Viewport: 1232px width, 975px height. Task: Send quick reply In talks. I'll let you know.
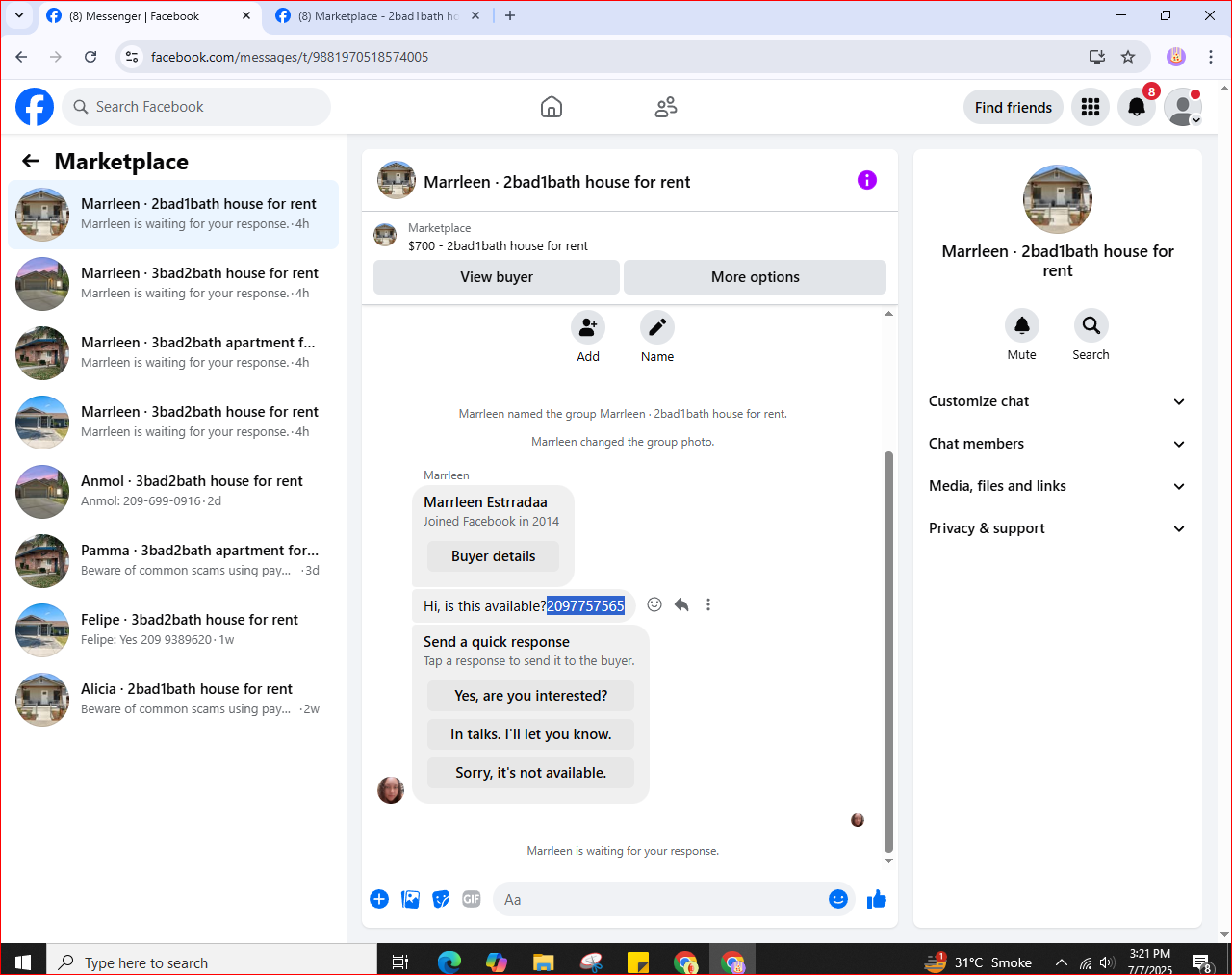pyautogui.click(x=531, y=734)
